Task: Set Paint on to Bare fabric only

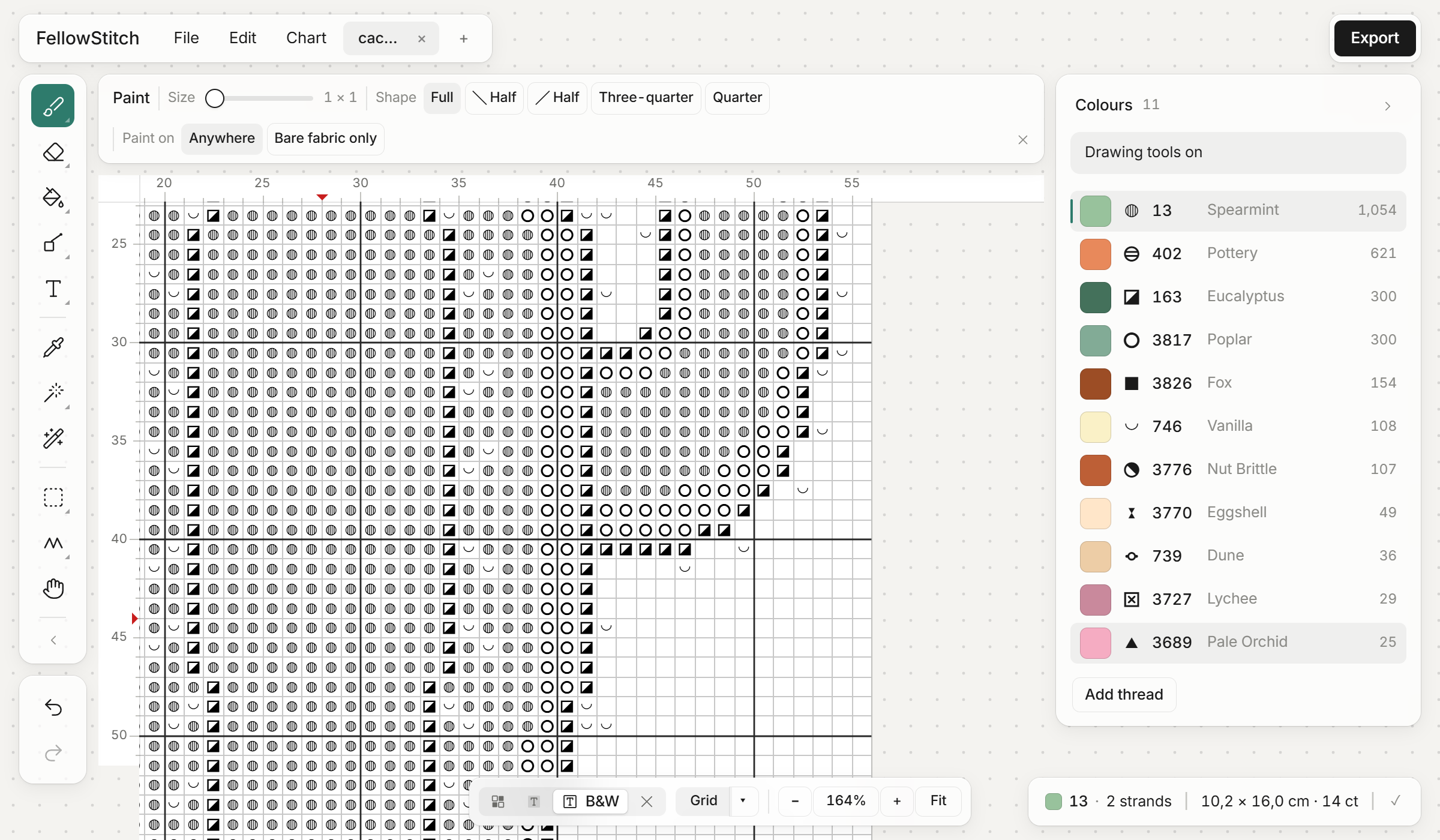Action: (326, 139)
